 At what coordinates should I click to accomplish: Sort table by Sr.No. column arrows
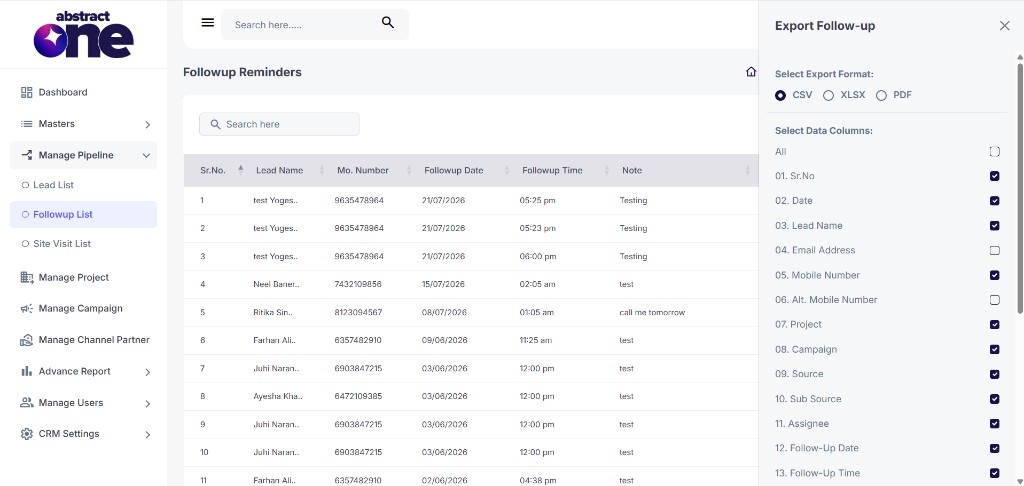coord(240,170)
